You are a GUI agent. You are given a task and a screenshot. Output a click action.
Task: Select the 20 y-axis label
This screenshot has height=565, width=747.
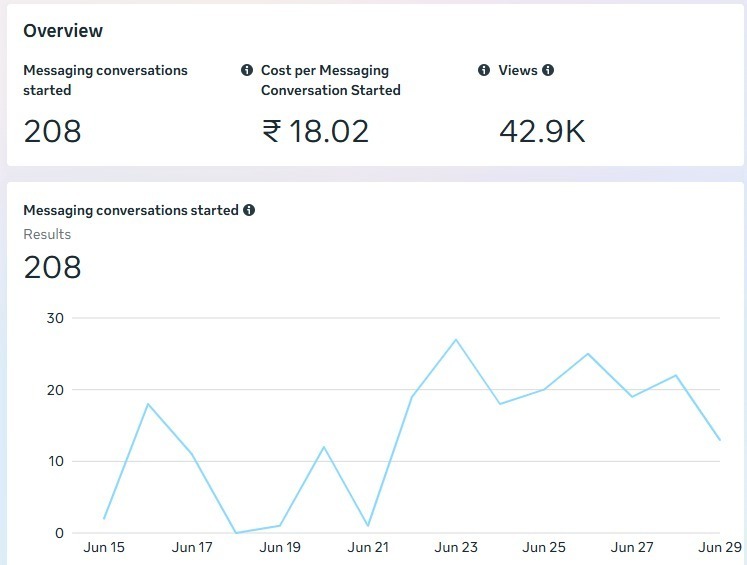click(x=55, y=390)
